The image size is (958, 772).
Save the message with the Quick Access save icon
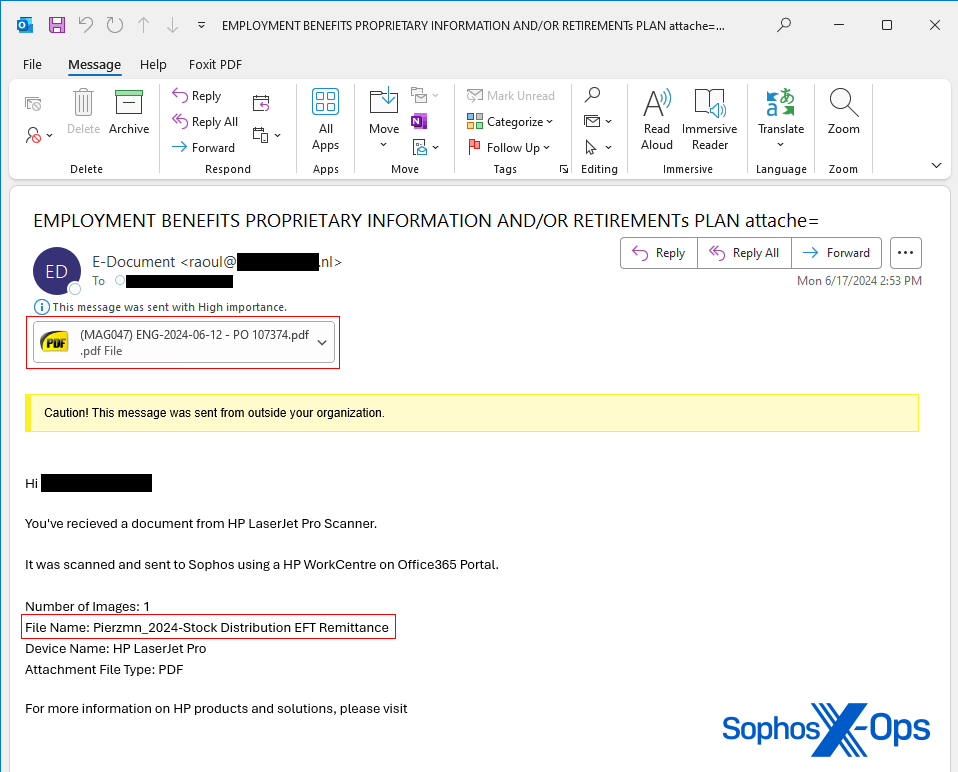tap(55, 25)
